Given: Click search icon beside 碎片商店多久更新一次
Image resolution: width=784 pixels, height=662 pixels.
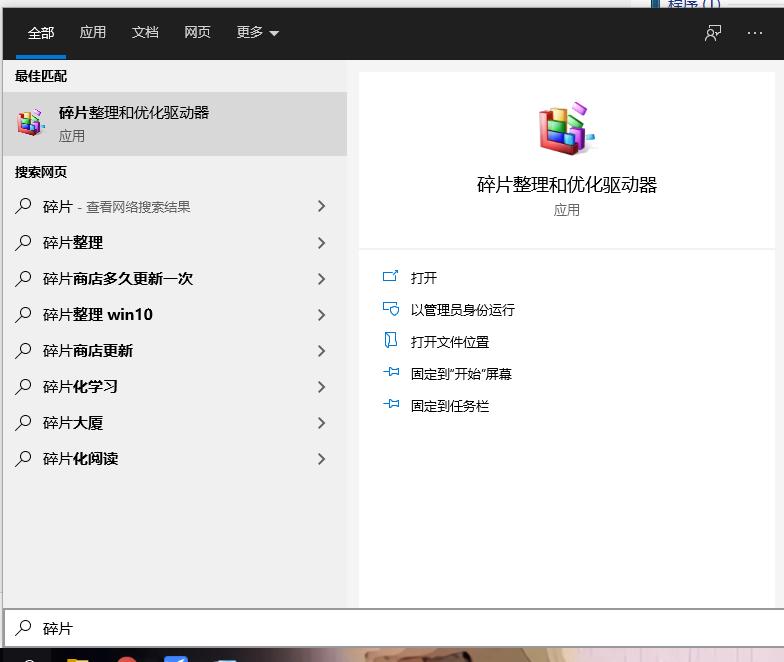Looking at the screenshot, I should (23, 278).
